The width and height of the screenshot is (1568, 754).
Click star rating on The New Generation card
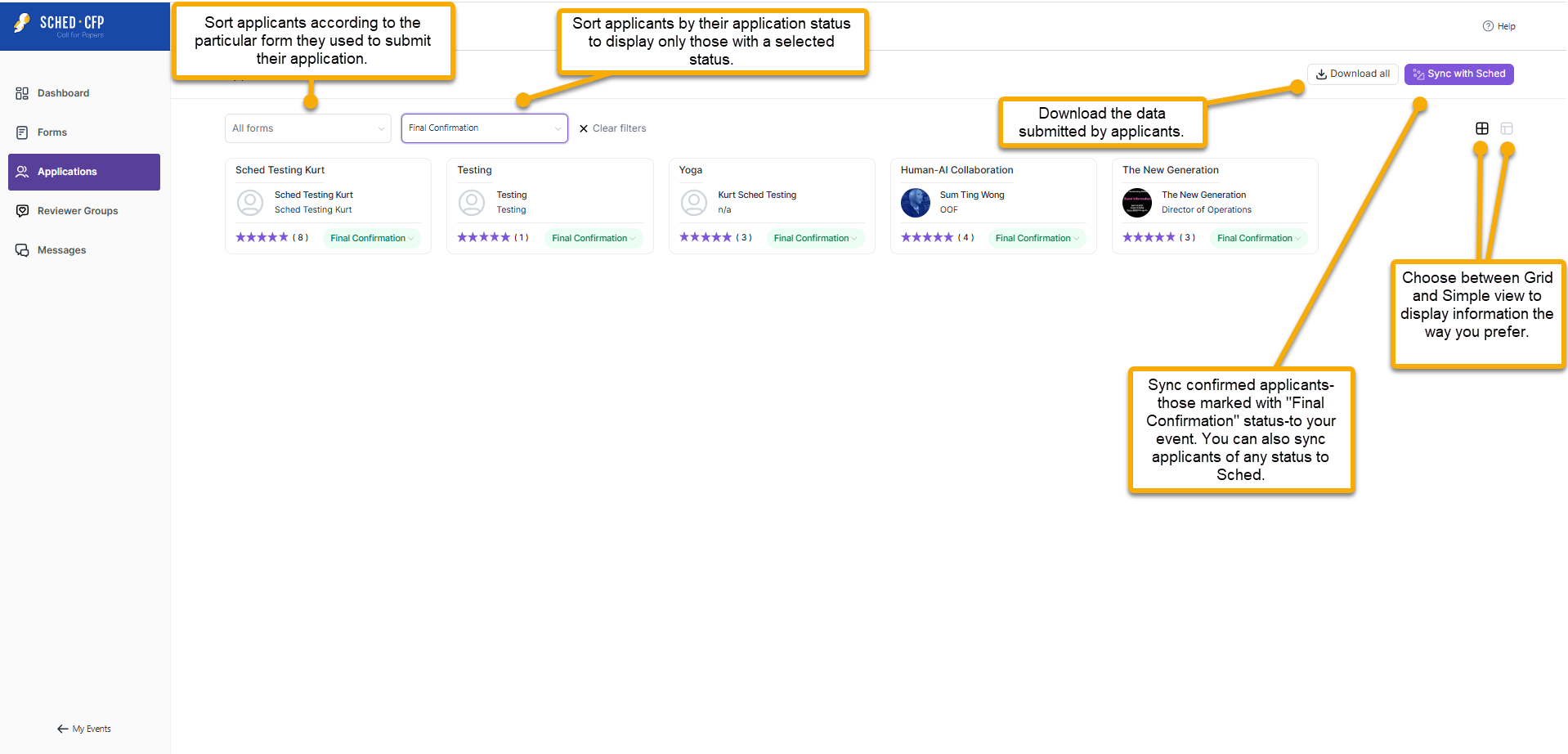click(1149, 238)
